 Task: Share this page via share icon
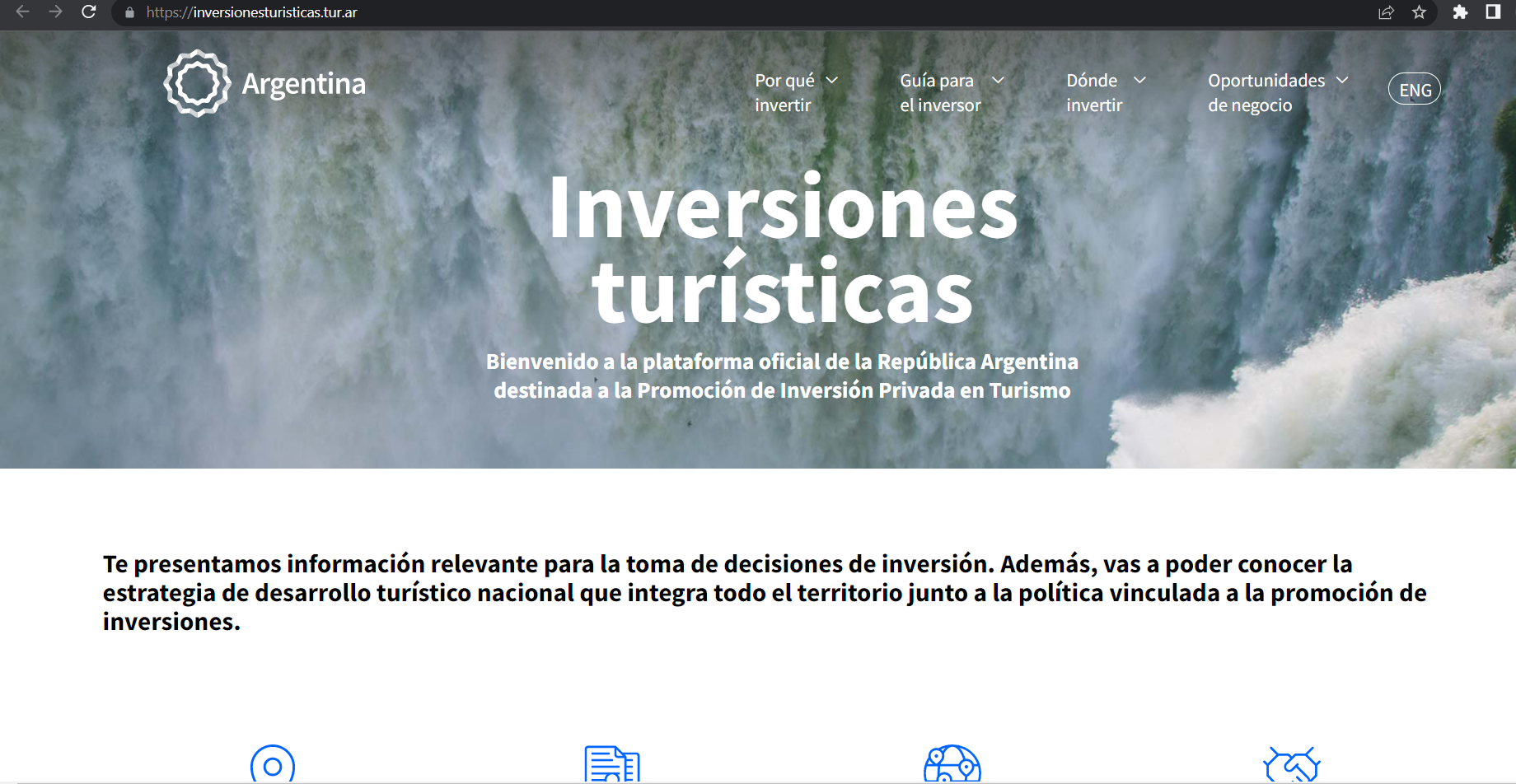(1386, 12)
